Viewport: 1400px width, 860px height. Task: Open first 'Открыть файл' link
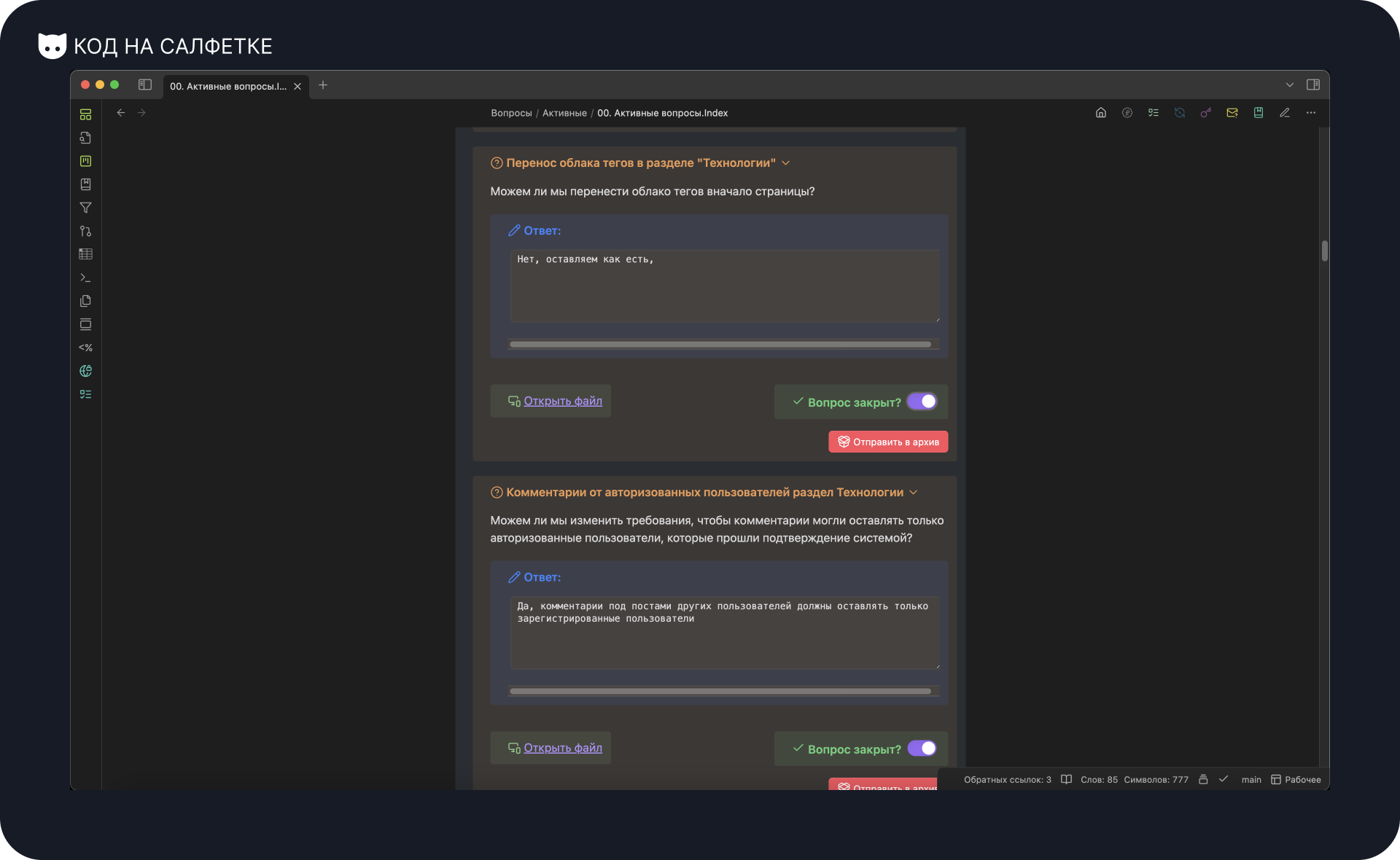point(562,401)
